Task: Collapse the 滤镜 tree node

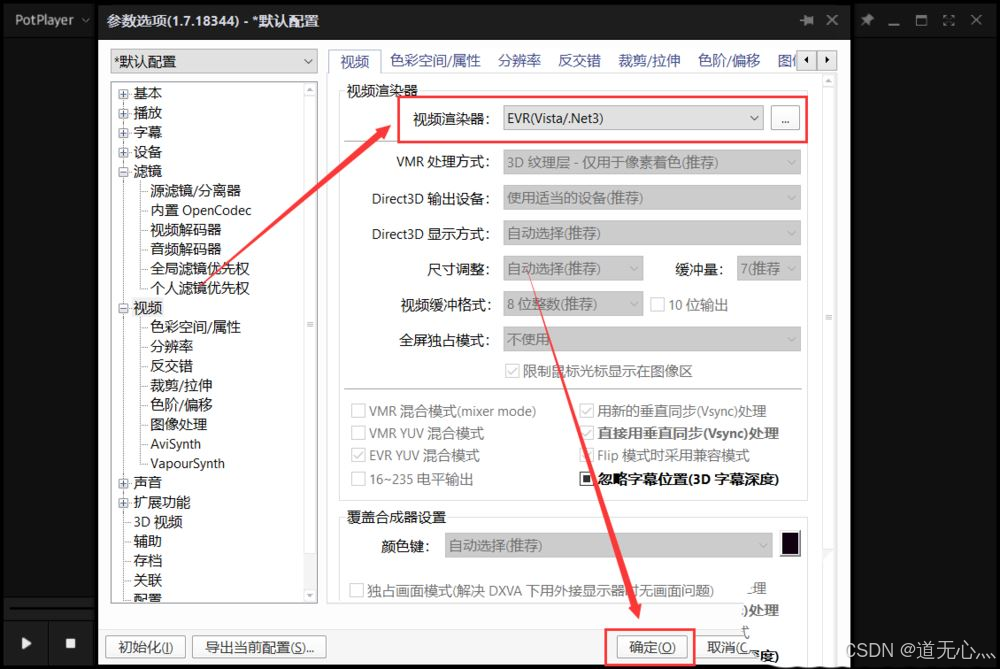Action: click(123, 172)
